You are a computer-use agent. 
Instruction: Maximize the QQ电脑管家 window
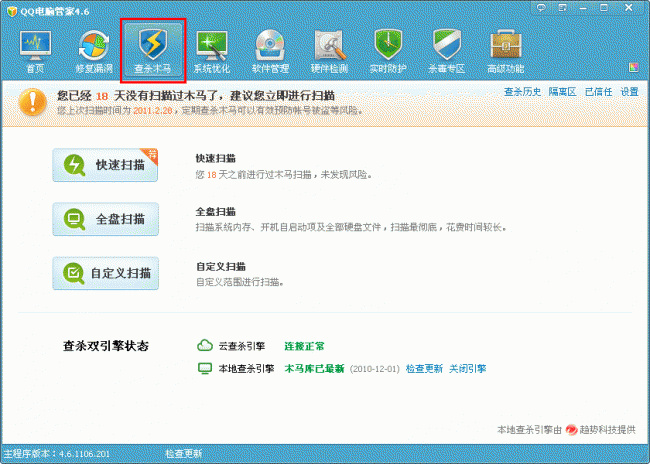tap(604, 7)
